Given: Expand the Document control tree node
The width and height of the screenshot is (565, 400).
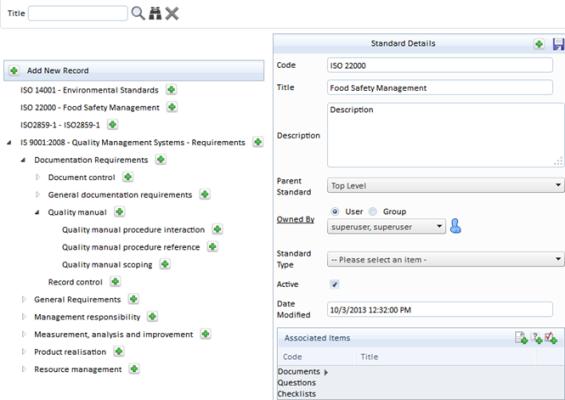Looking at the screenshot, I should (38, 177).
